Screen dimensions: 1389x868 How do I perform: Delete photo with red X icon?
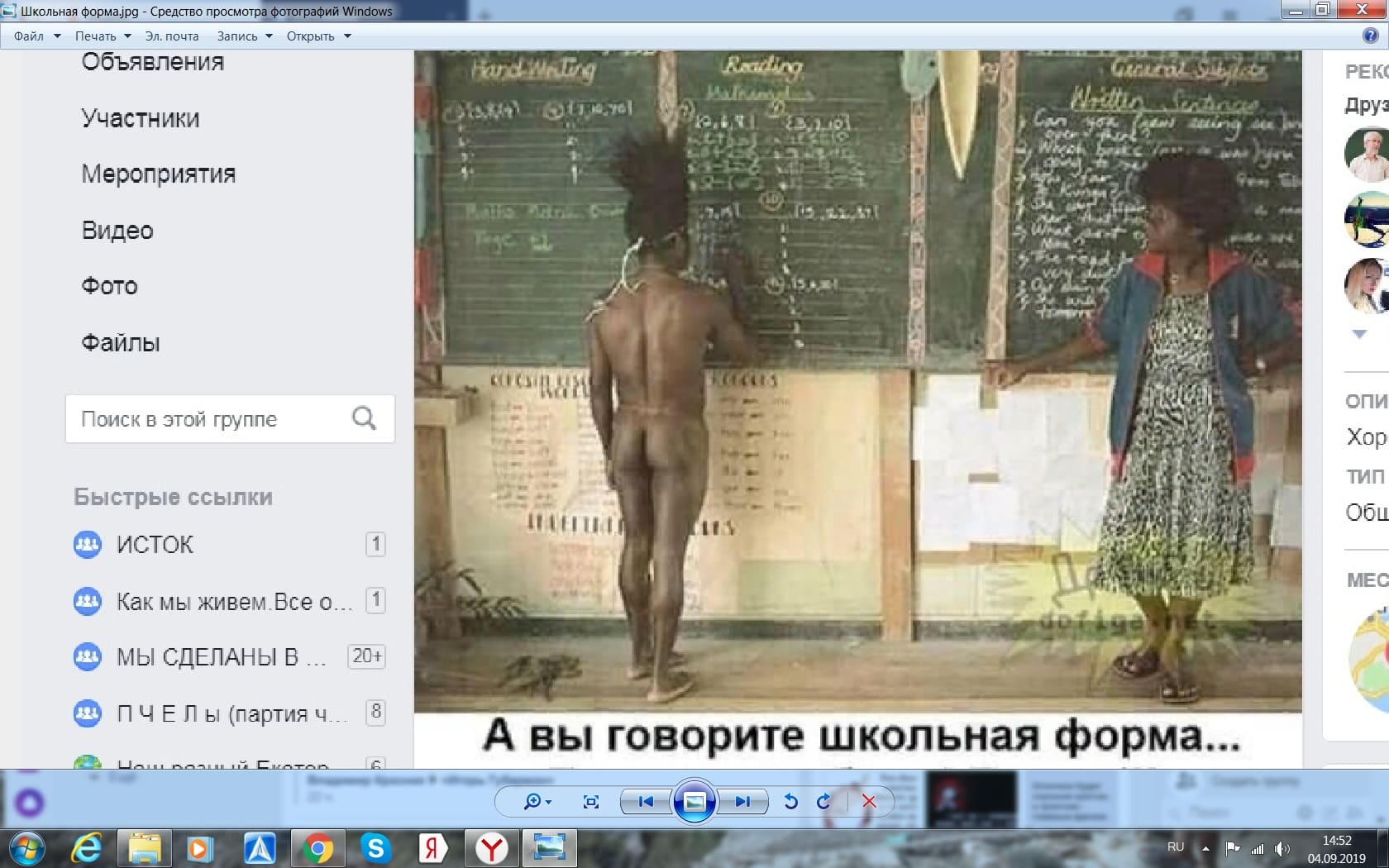(869, 801)
